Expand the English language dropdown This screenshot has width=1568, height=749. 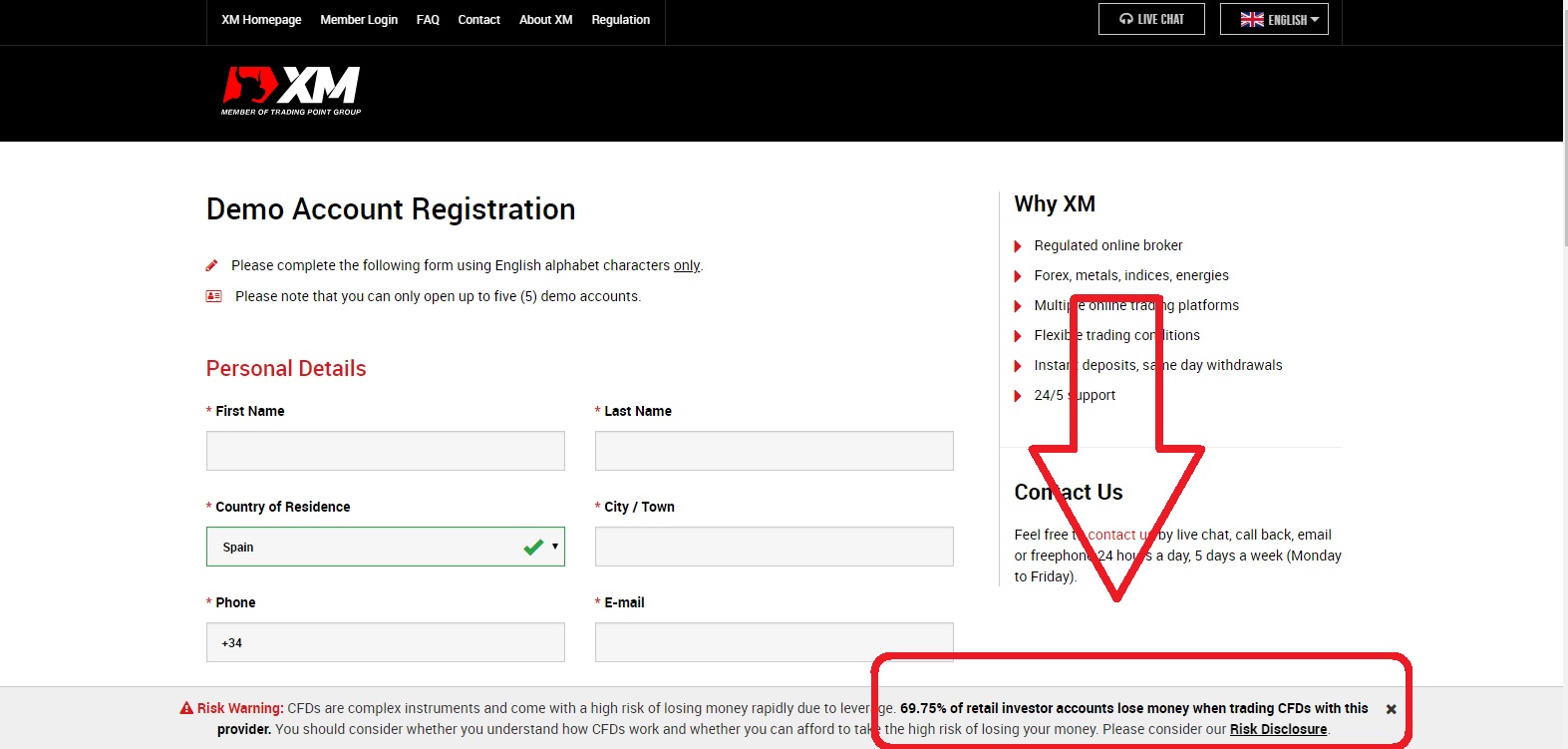[1274, 19]
